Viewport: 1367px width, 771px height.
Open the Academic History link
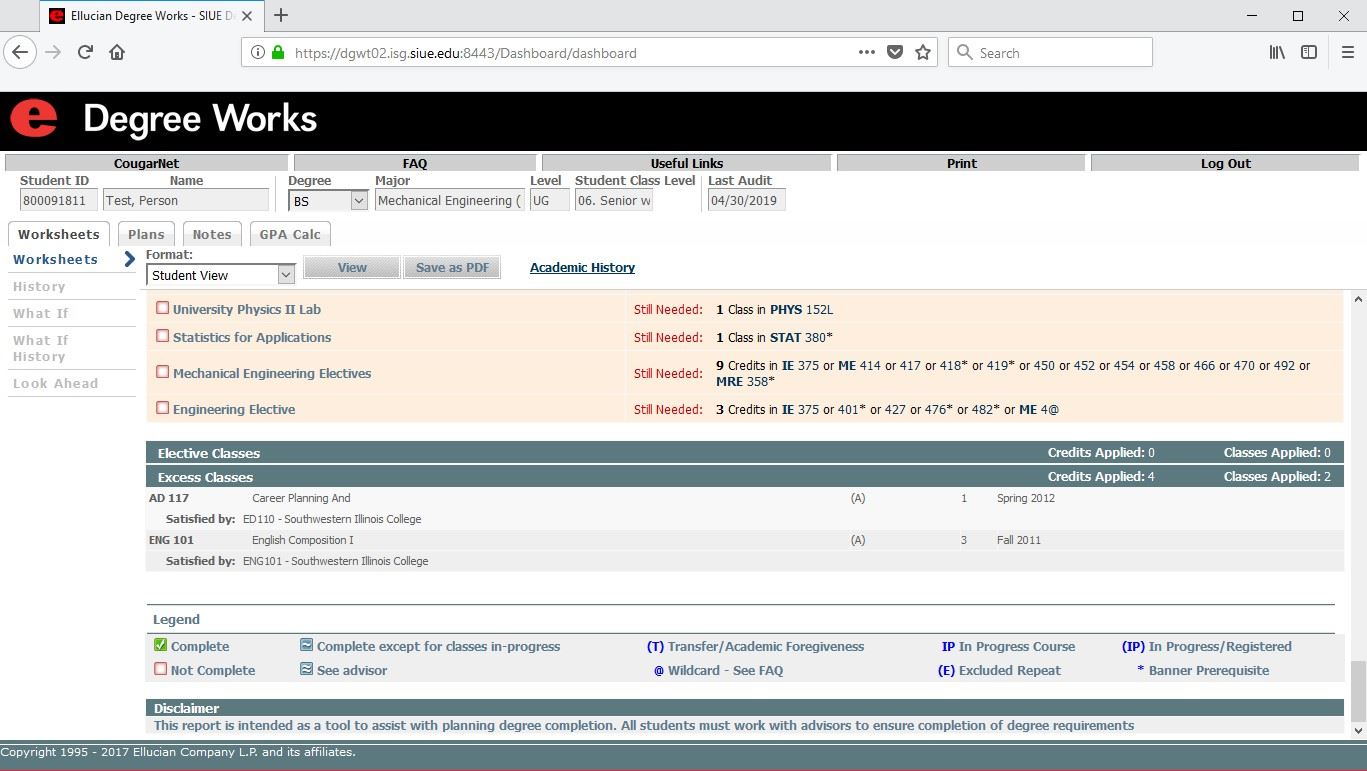(582, 268)
